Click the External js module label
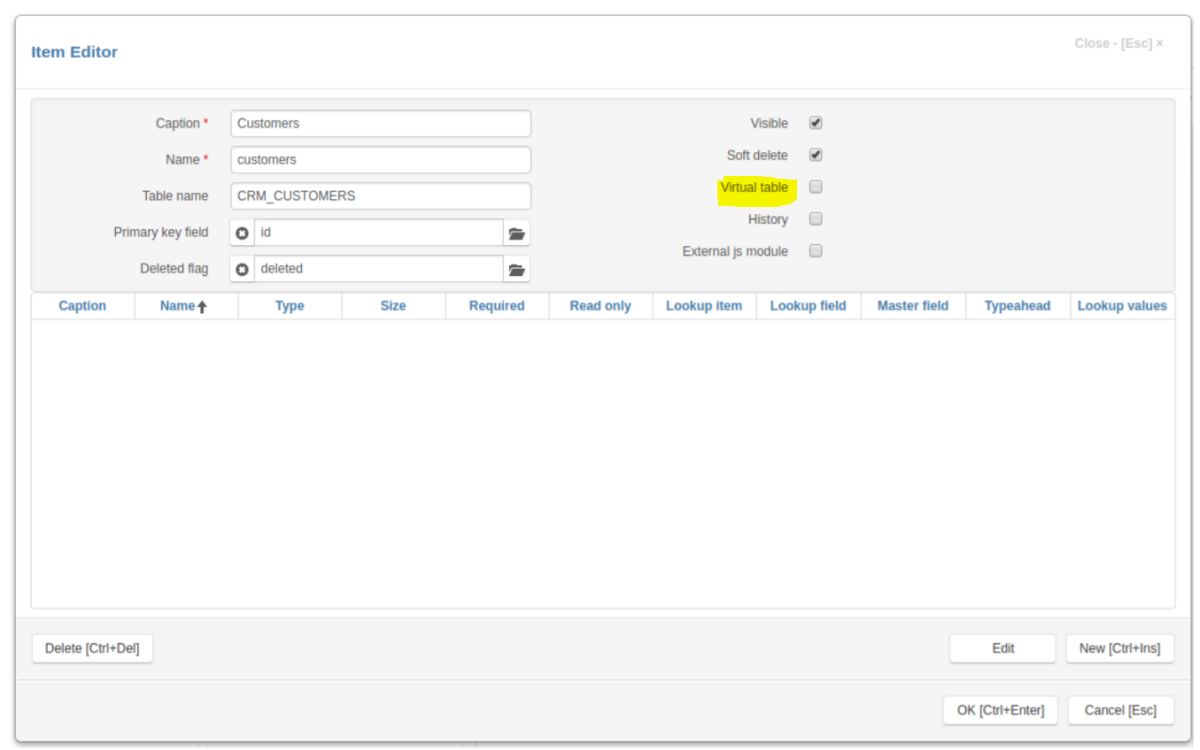 pos(735,251)
